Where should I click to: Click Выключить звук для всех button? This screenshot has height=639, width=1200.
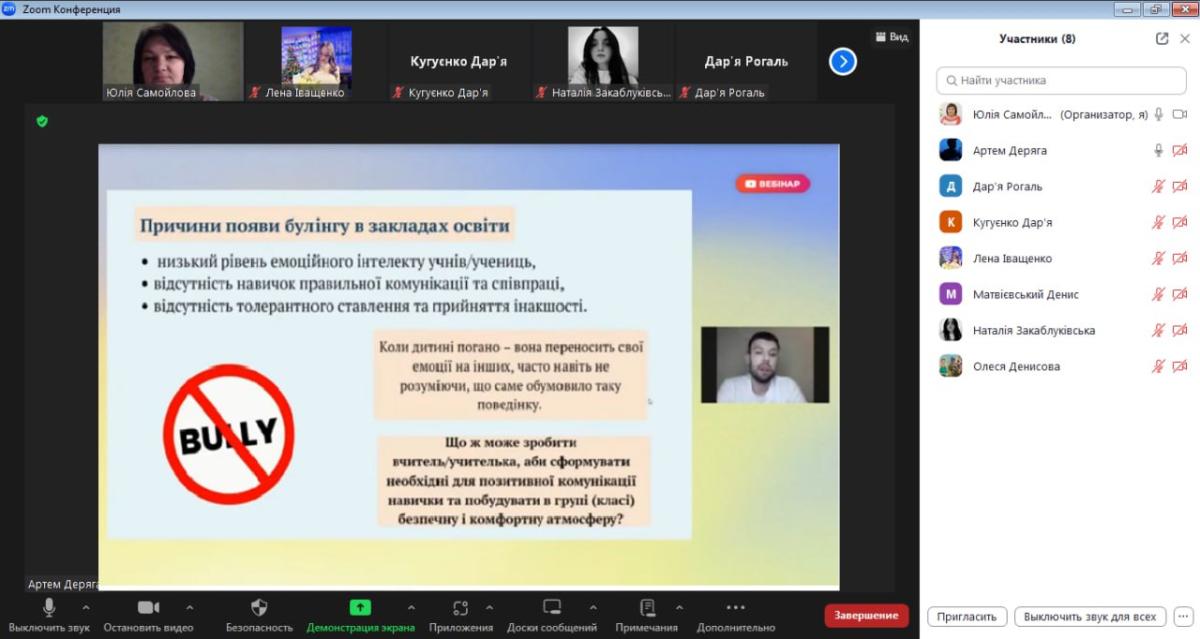pos(1090,616)
